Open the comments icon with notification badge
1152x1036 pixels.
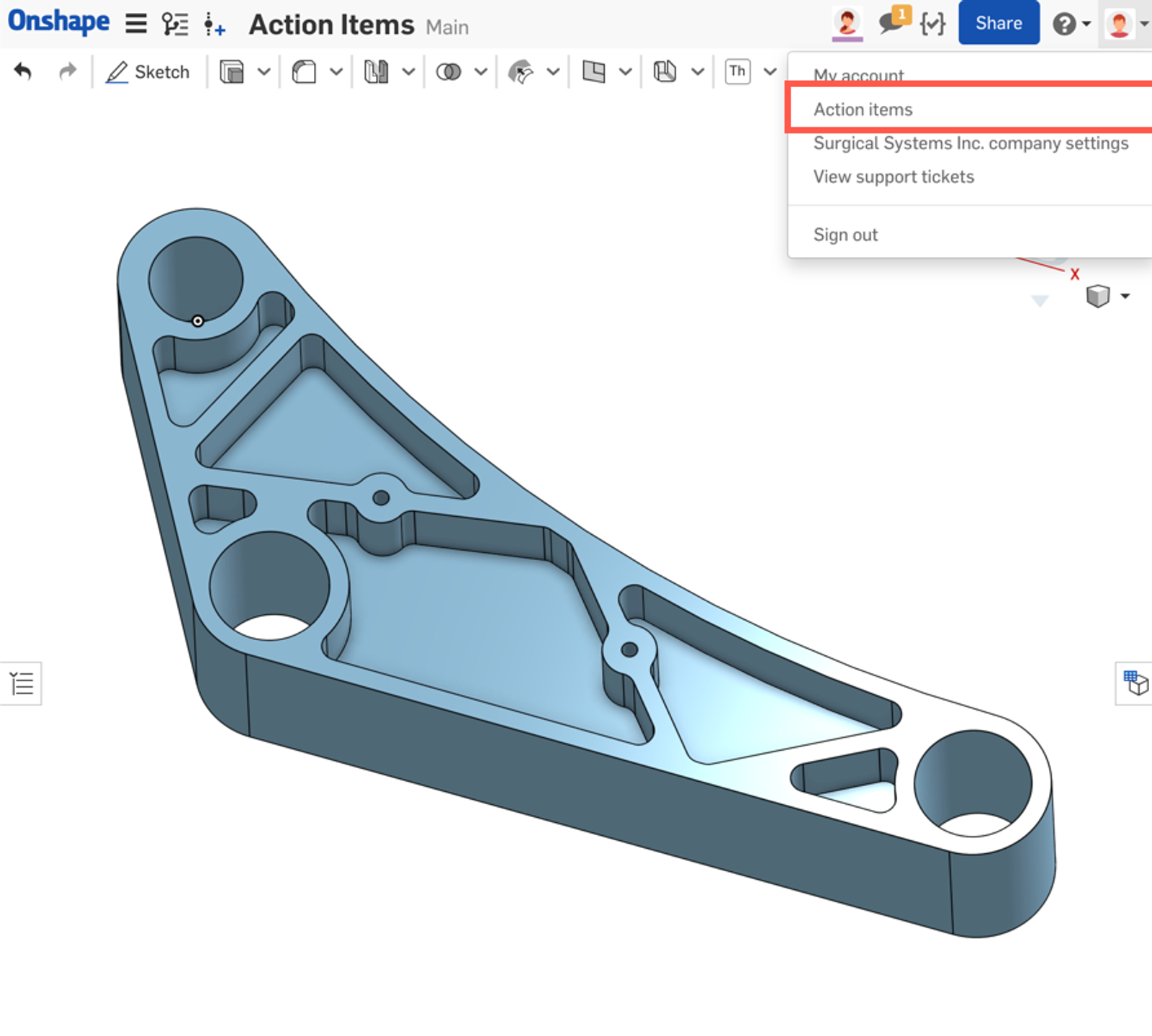click(892, 22)
